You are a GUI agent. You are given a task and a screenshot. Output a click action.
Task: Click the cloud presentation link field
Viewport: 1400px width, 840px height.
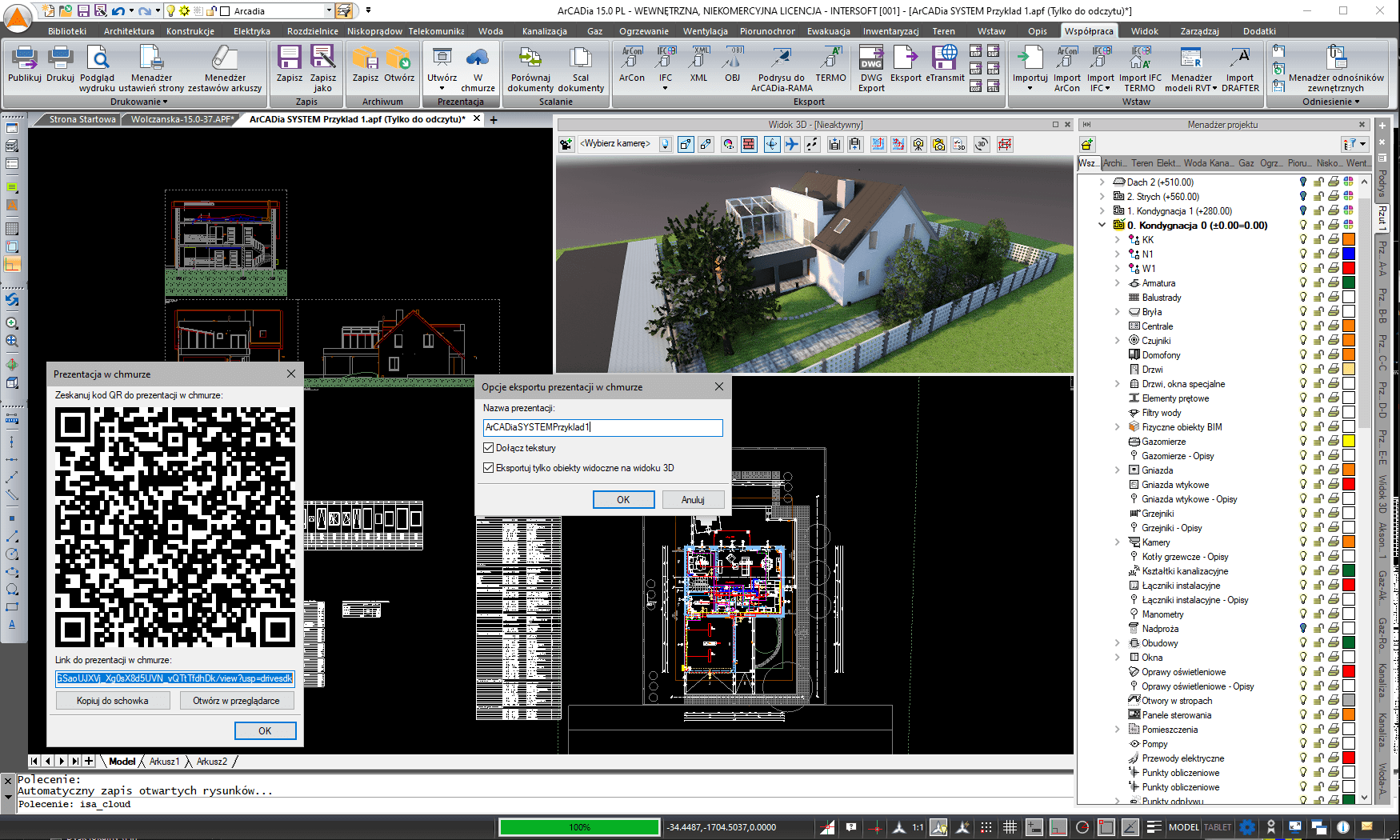175,678
